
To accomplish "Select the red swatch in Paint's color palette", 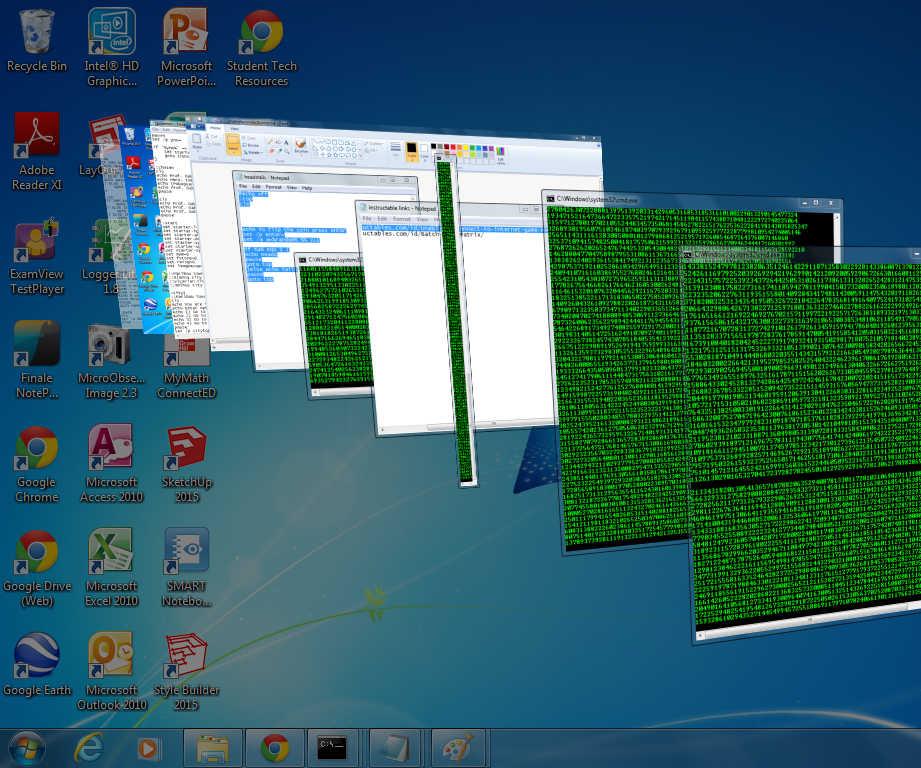I will (x=453, y=146).
